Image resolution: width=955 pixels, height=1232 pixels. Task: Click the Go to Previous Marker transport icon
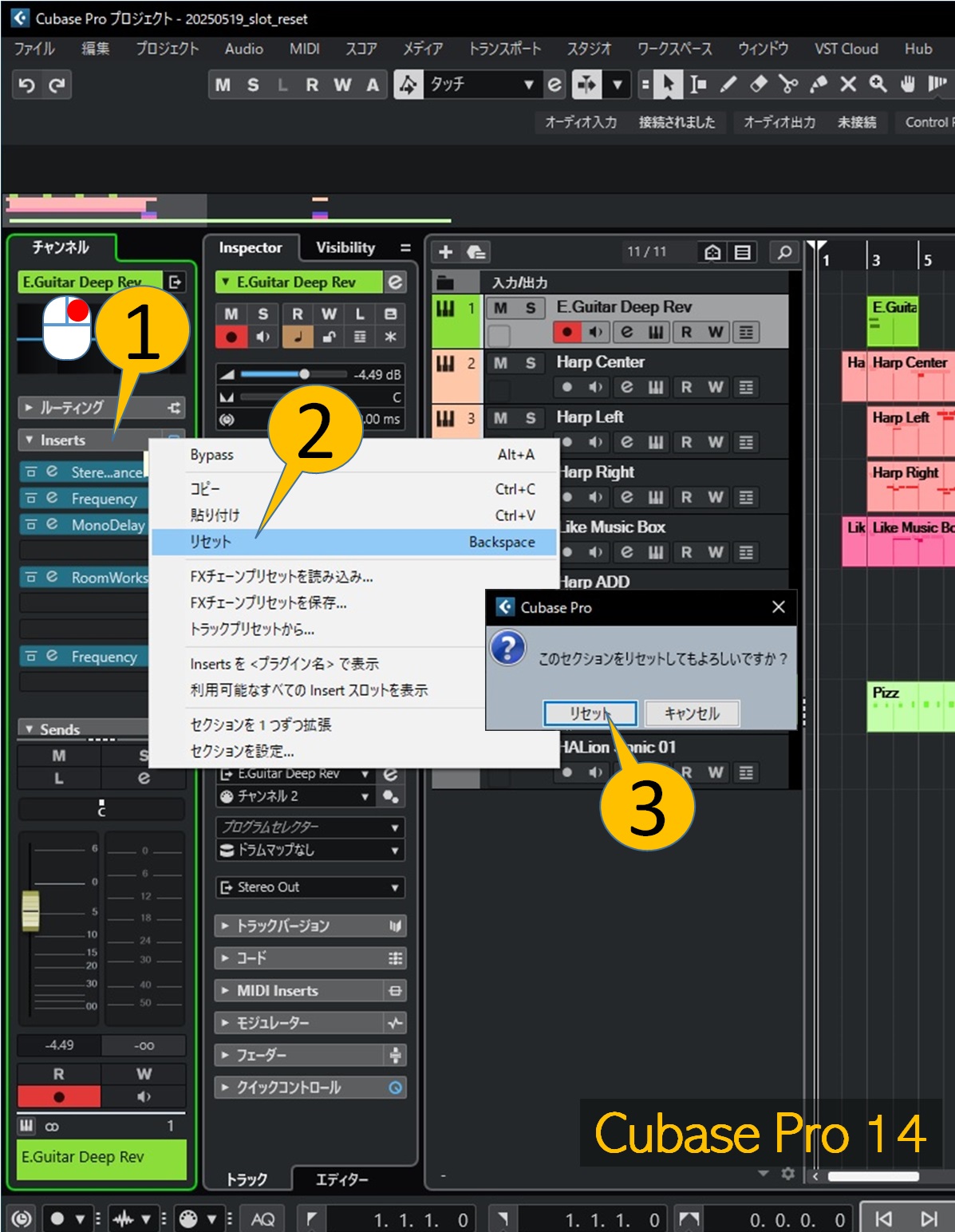point(883,1218)
